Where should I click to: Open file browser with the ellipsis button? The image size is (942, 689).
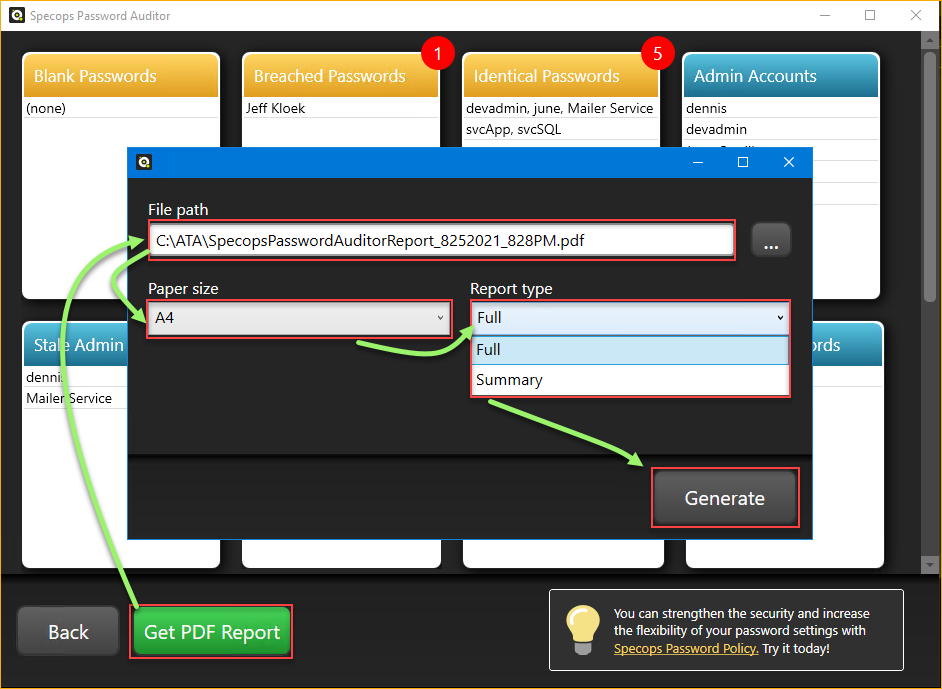(771, 240)
